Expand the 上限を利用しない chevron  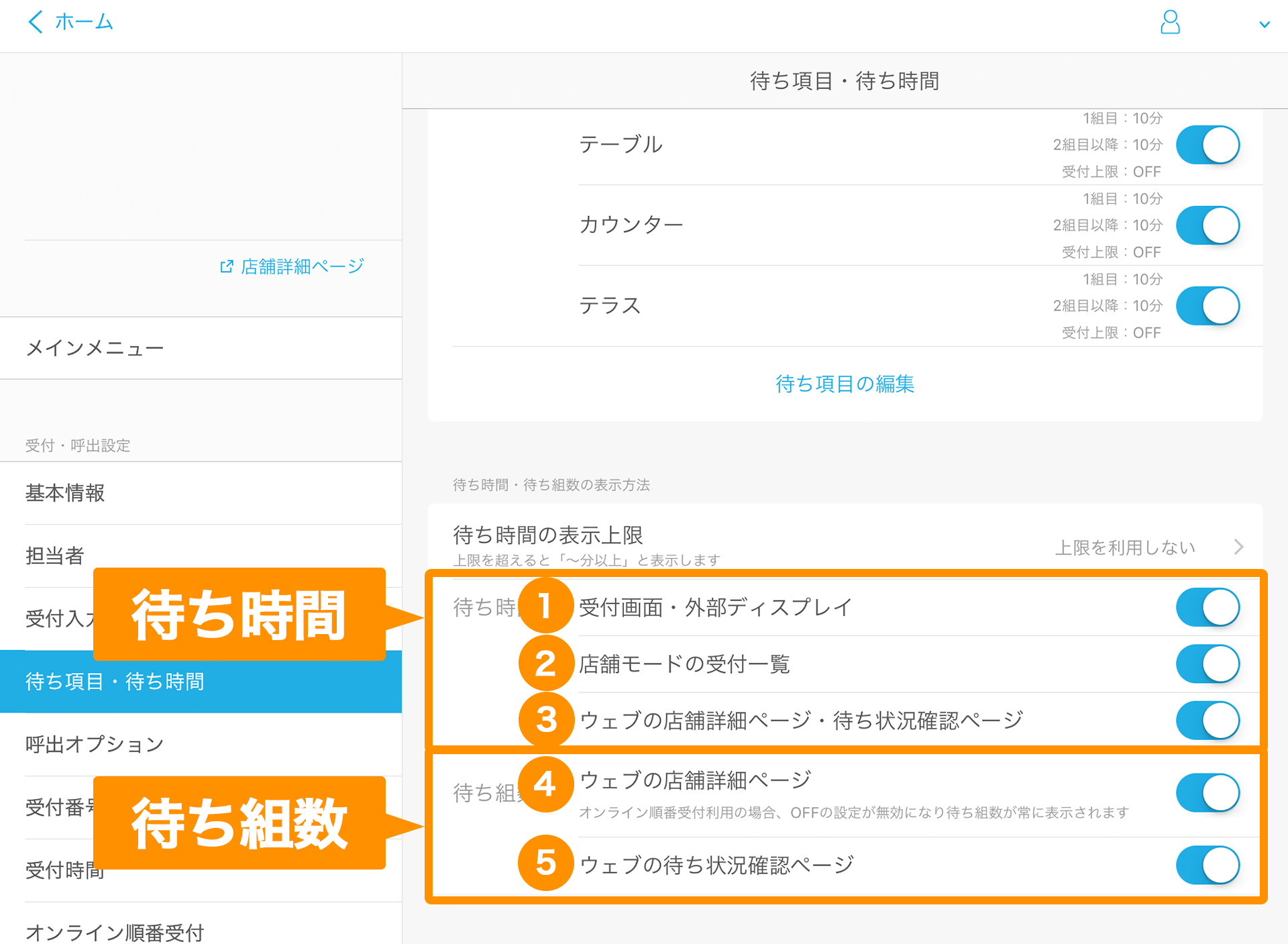[1239, 547]
